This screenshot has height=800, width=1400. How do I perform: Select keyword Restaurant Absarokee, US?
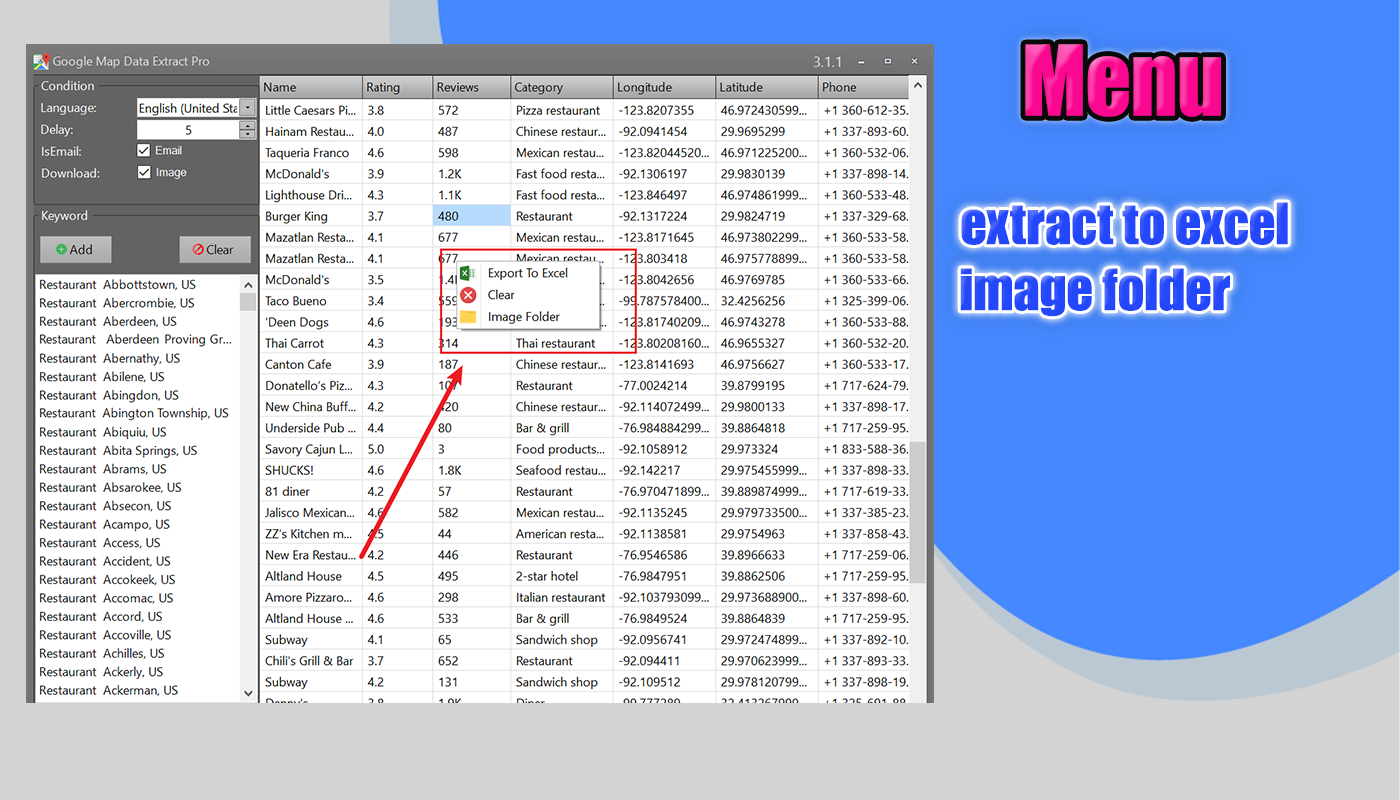point(110,487)
